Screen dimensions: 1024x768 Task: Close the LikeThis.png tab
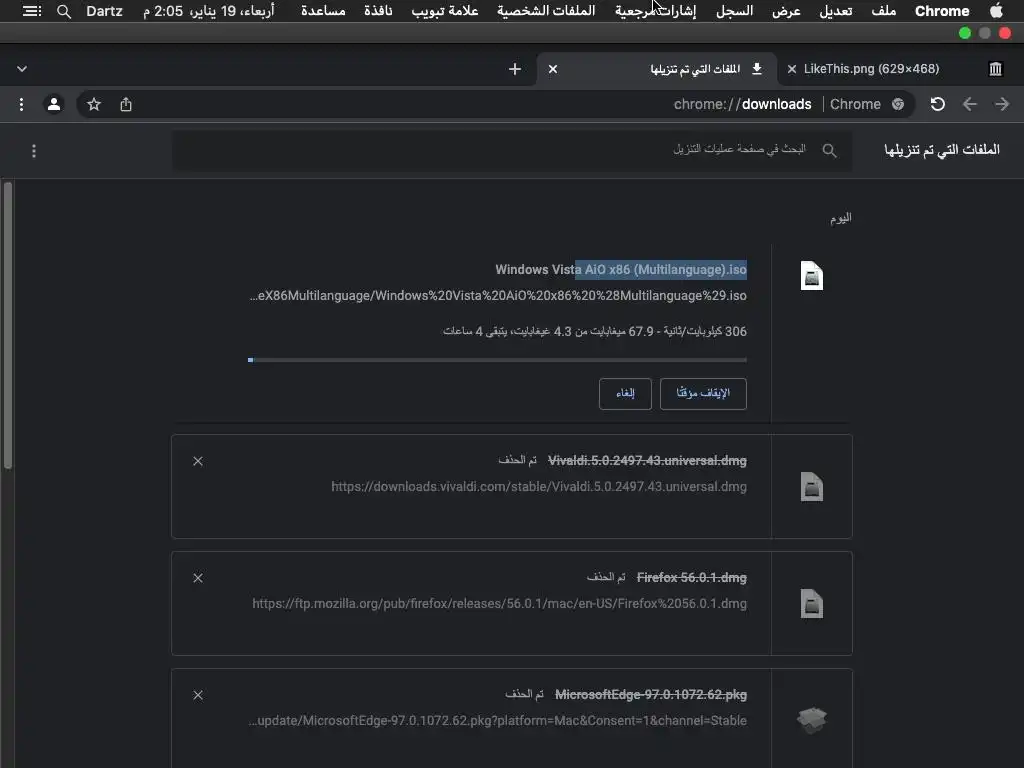coord(792,69)
